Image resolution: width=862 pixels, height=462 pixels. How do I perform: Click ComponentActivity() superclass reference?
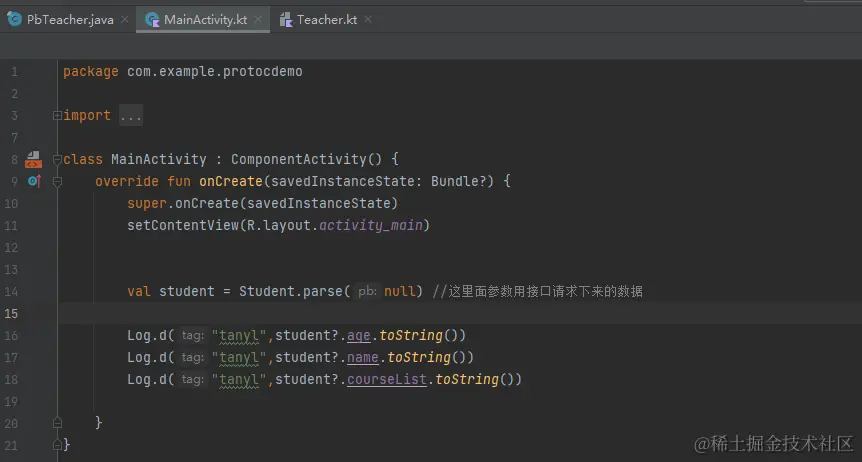click(306, 160)
